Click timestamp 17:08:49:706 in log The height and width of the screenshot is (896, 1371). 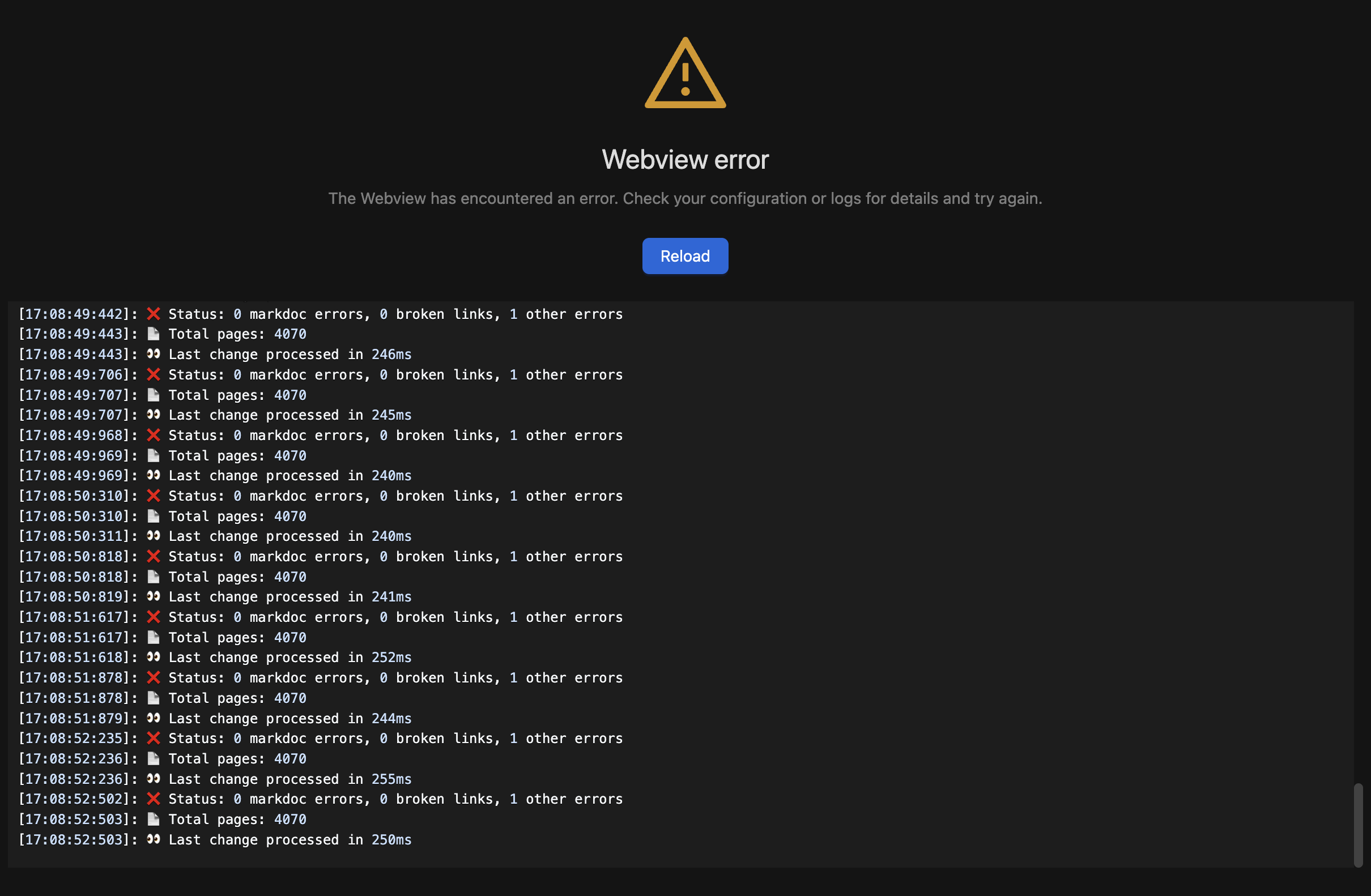[75, 375]
